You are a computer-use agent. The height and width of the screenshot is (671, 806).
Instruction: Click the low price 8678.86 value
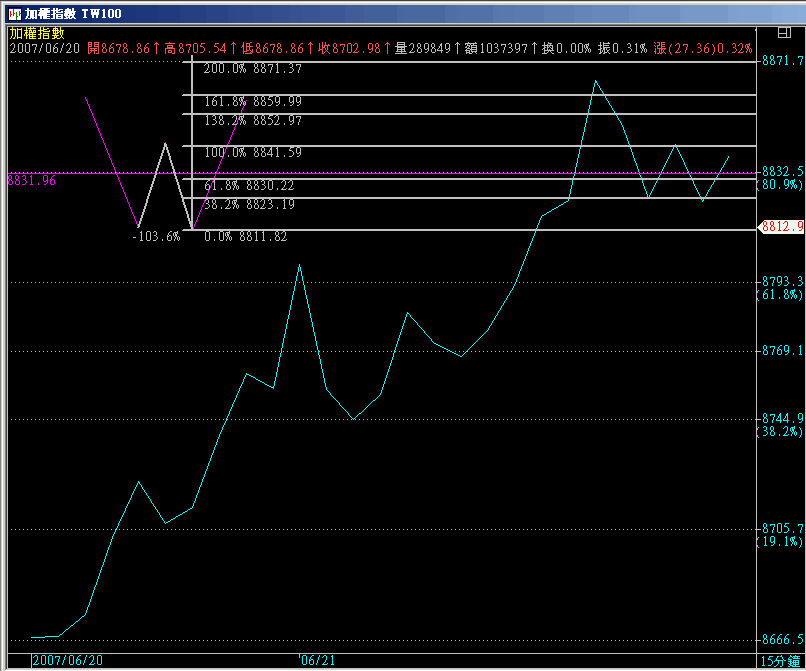coord(279,48)
